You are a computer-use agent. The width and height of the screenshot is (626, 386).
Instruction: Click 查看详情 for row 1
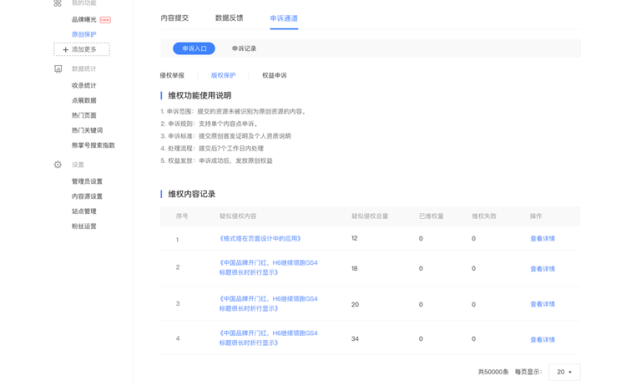(543, 239)
